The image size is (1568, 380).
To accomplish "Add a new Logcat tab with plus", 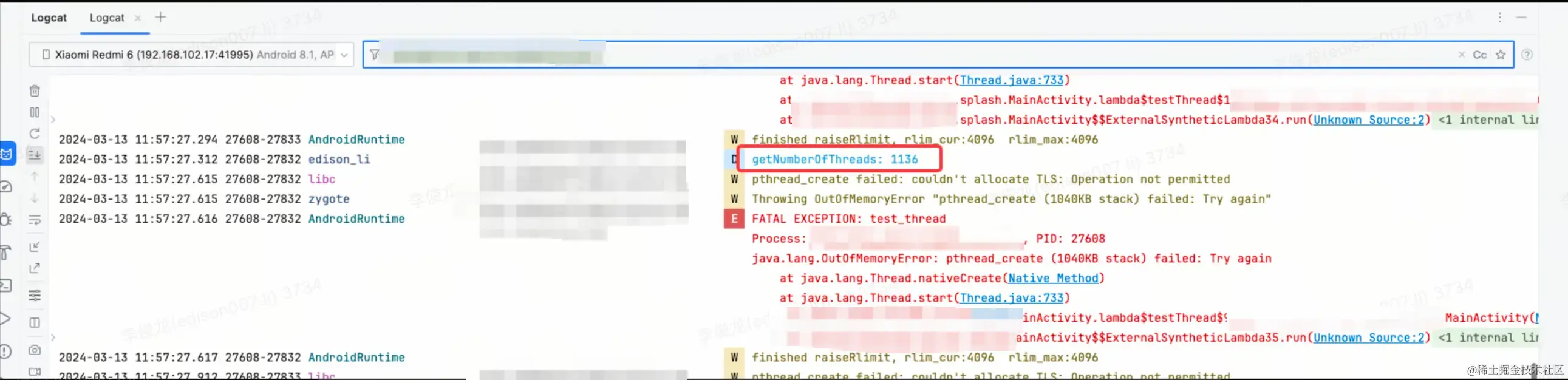I will [x=160, y=17].
